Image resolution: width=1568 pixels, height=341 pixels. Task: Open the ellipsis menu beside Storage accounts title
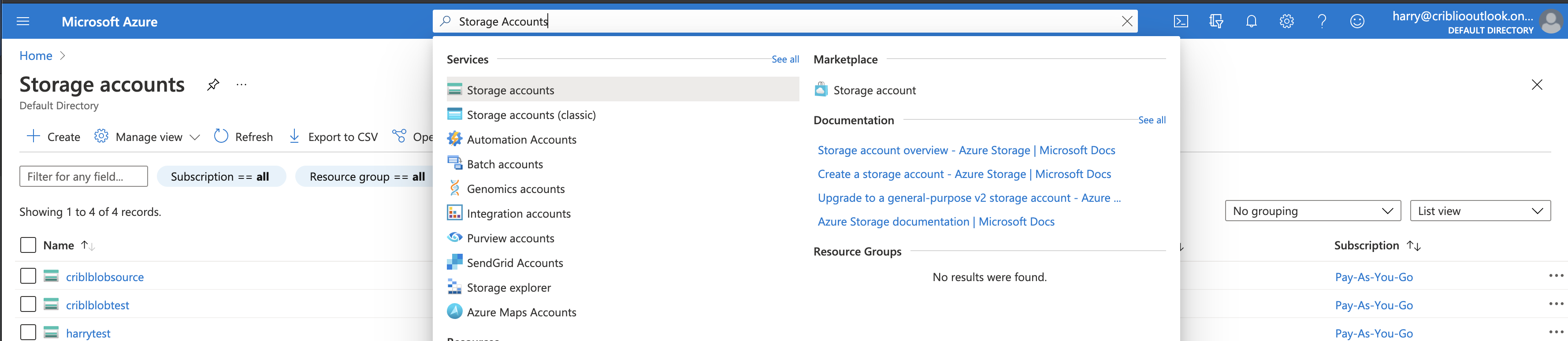242,85
